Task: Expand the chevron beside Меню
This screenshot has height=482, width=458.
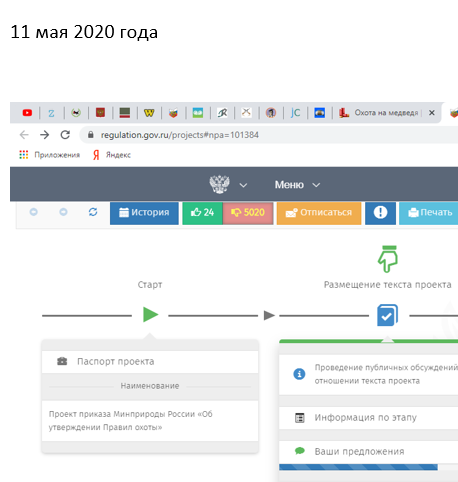Action: [316, 185]
